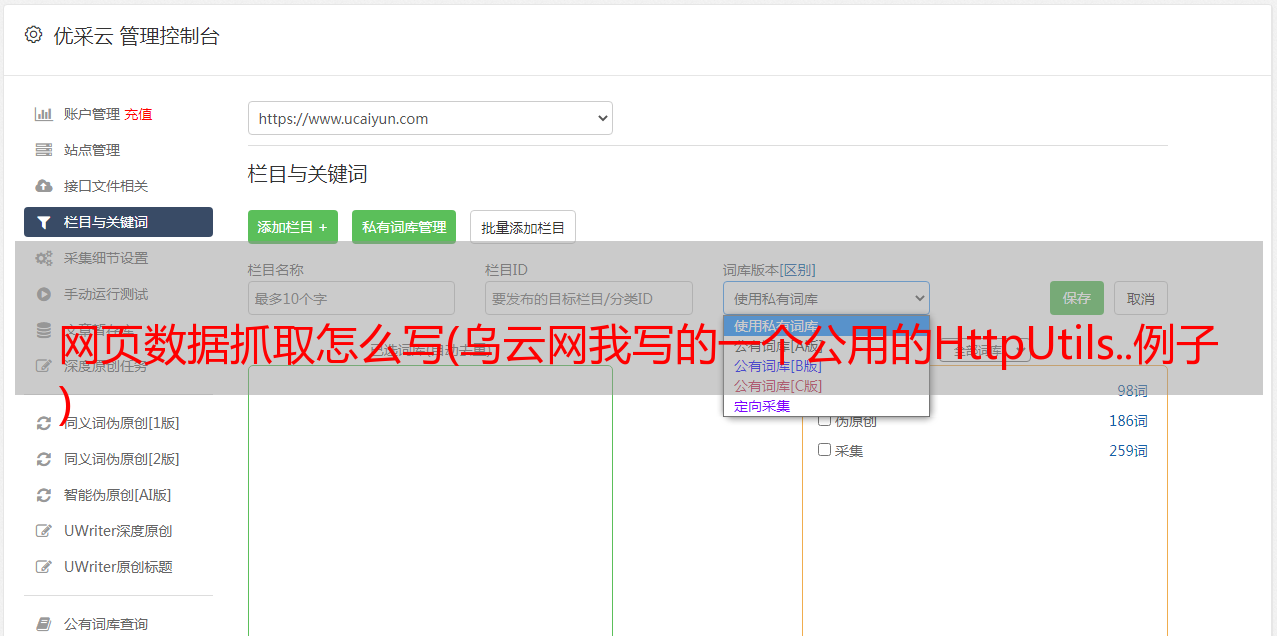Viewport: 1277px width, 636px height.
Task: Click inside the green-bordered selected words box
Action: coord(430,500)
